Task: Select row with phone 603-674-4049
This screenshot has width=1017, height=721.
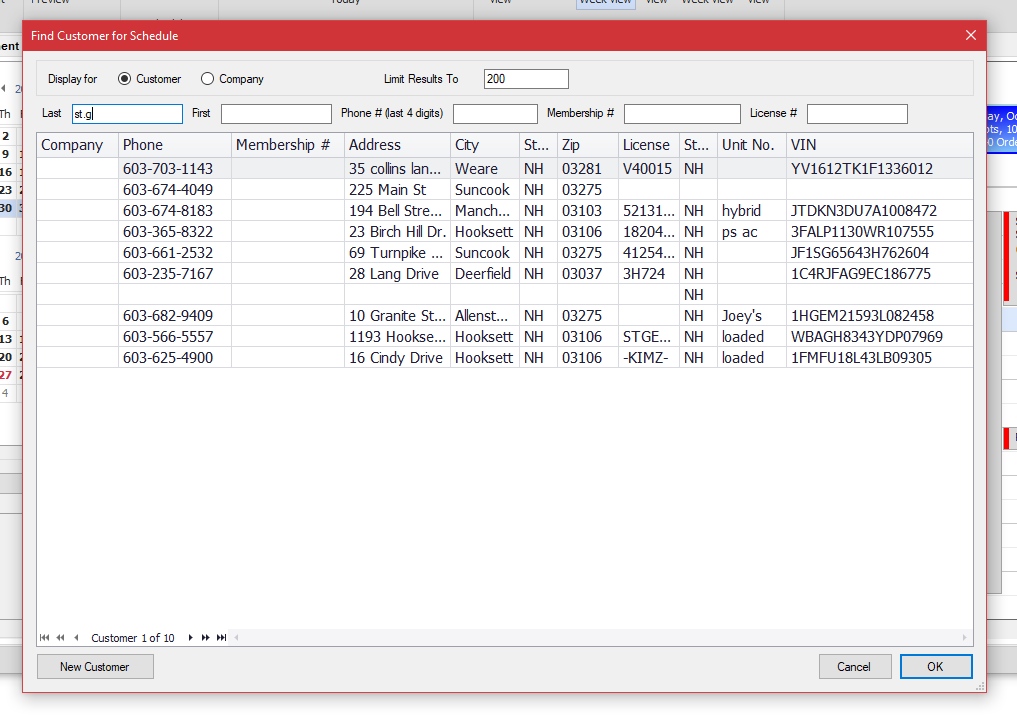Action: (505, 189)
